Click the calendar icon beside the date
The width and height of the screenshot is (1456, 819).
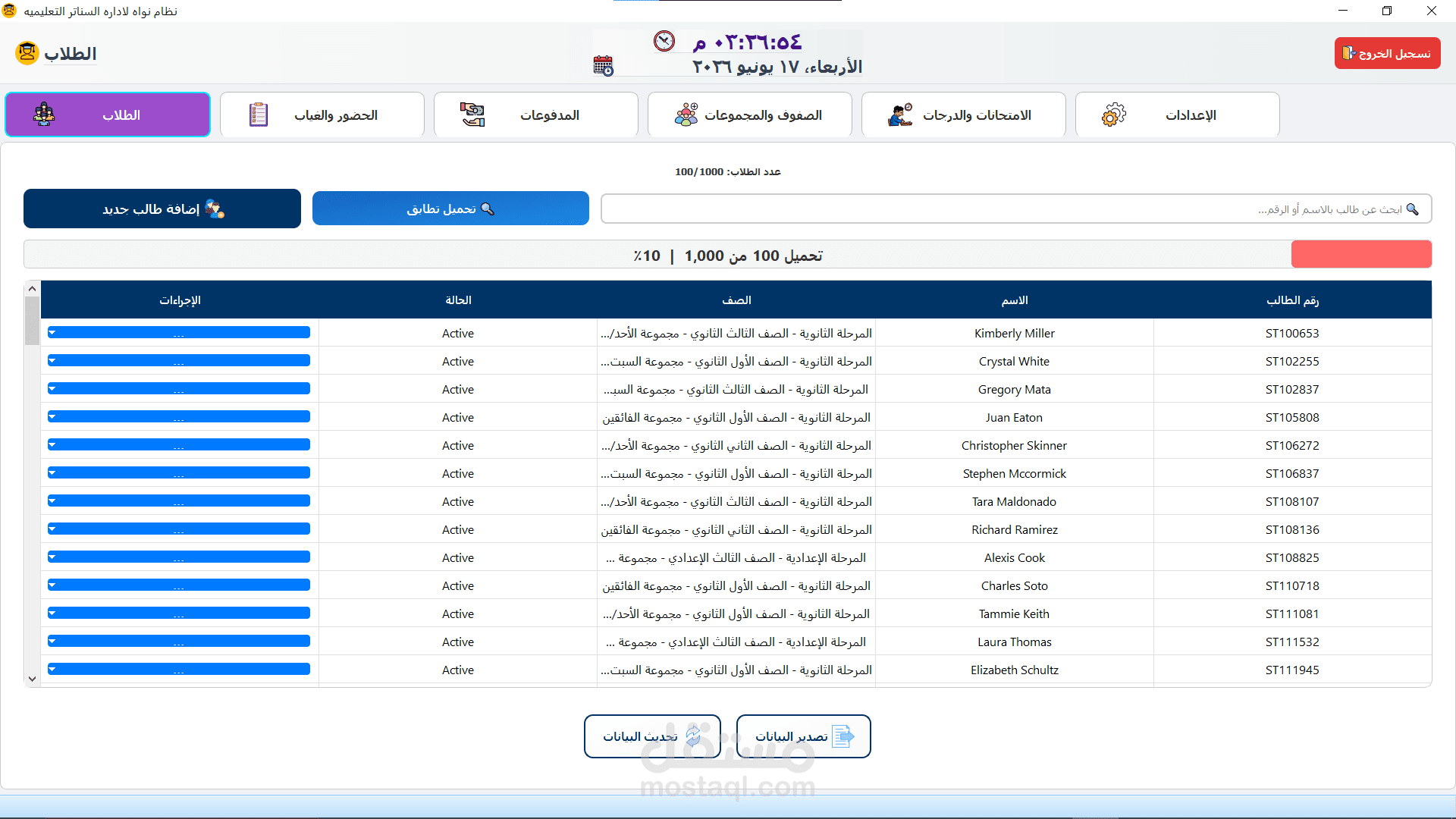tap(603, 66)
